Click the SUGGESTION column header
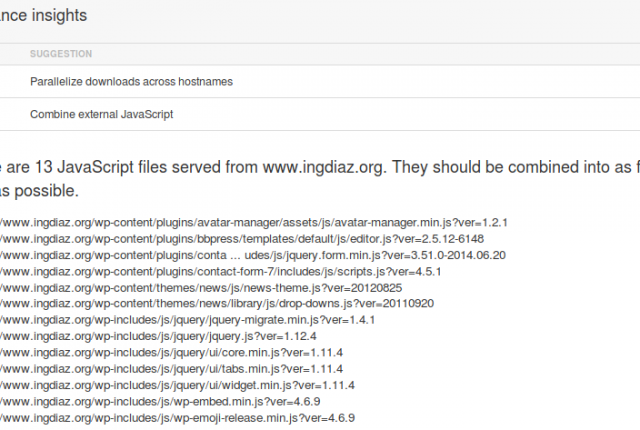Viewport: 640px width, 430px height. tap(61, 54)
